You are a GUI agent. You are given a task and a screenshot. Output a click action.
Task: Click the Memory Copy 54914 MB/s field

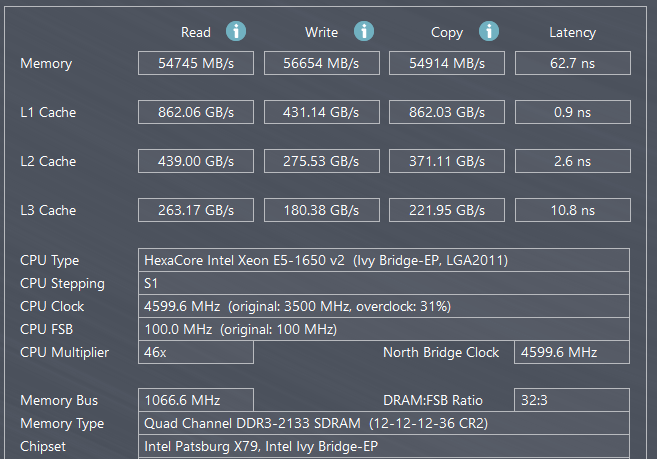[447, 63]
